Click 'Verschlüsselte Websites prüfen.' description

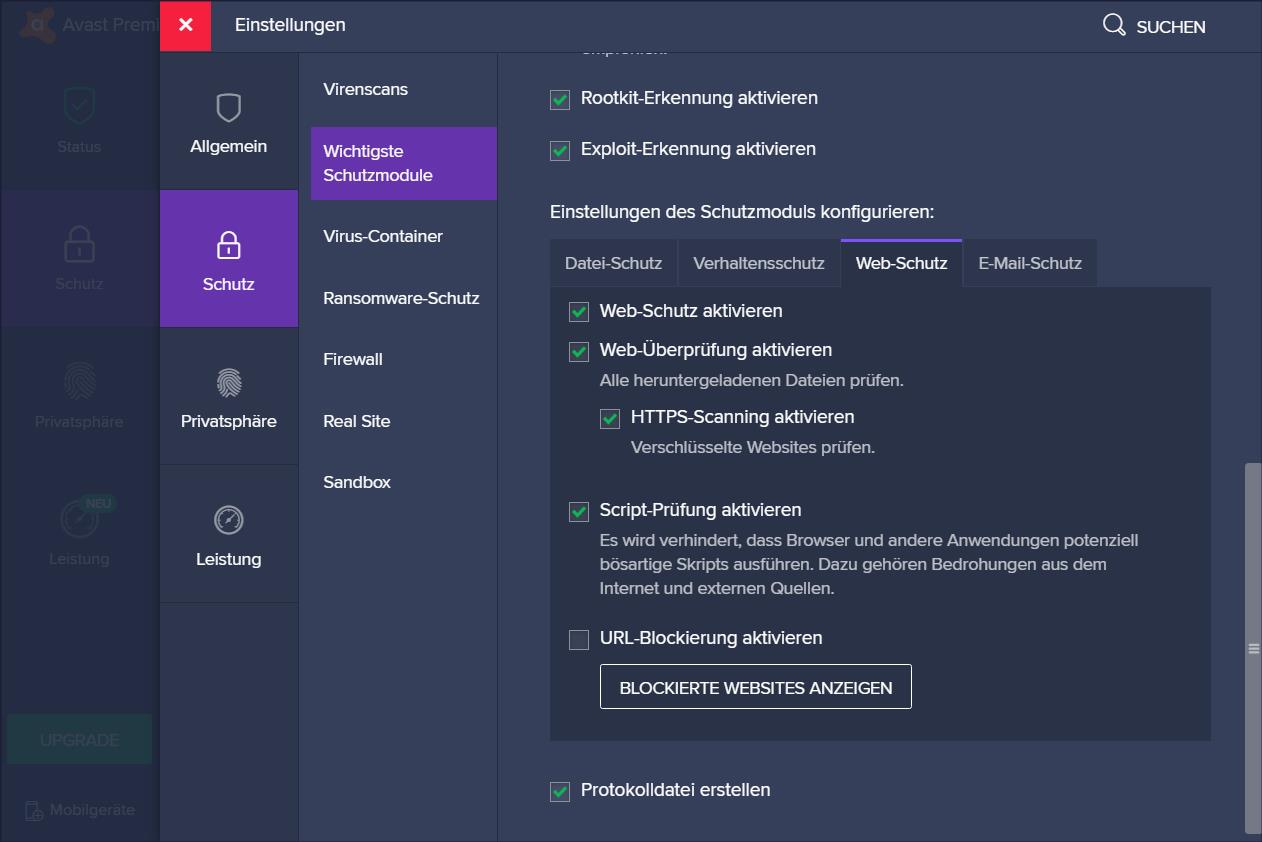pyautogui.click(x=753, y=447)
